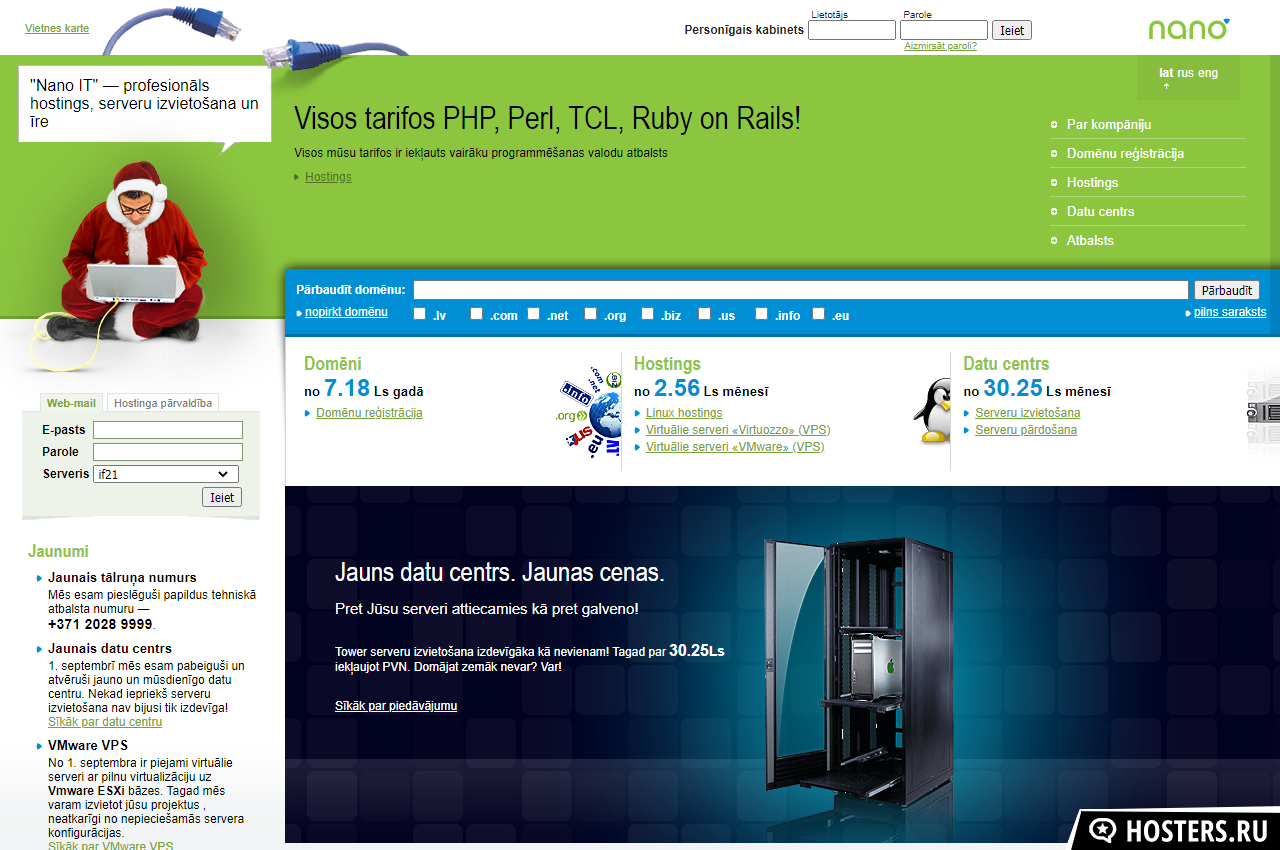Click the Hostings section heading with price
The image size is (1280, 850).
click(x=667, y=364)
